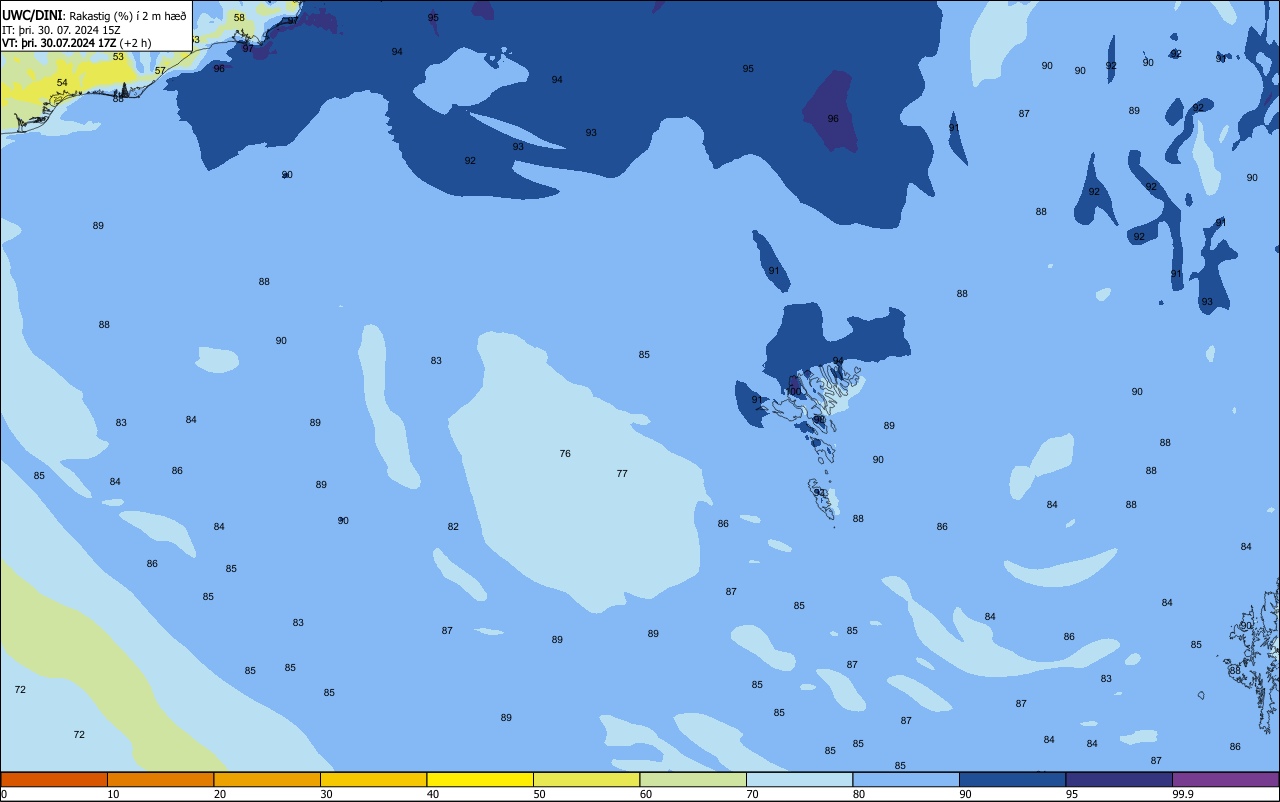Click the "IT: þri. 30. 07. 2024 15Z" line
The width and height of the screenshot is (1280, 802).
click(x=61, y=30)
